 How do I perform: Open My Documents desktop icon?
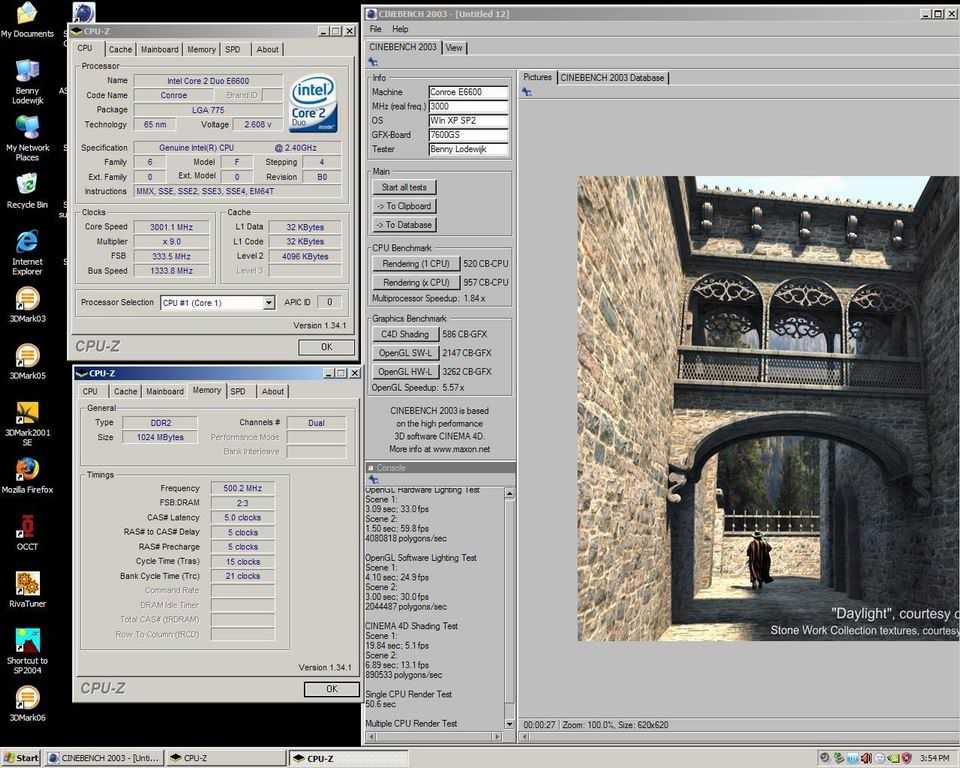click(x=27, y=20)
